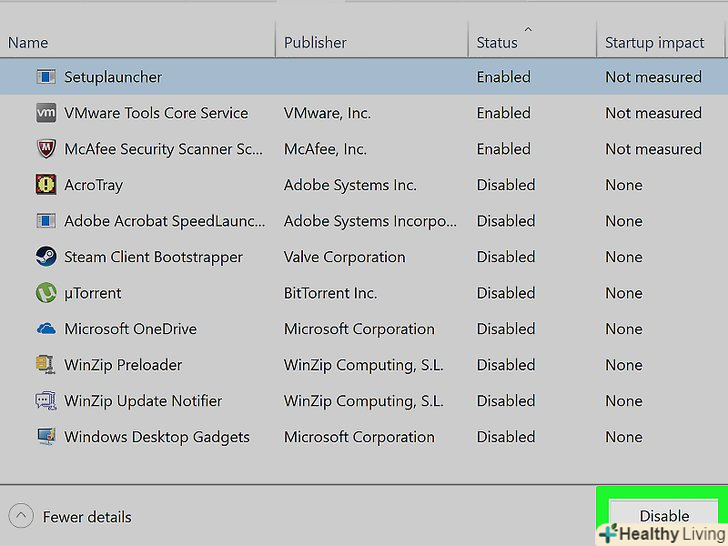
Task: Click the AcroTray icon
Action: click(46, 185)
